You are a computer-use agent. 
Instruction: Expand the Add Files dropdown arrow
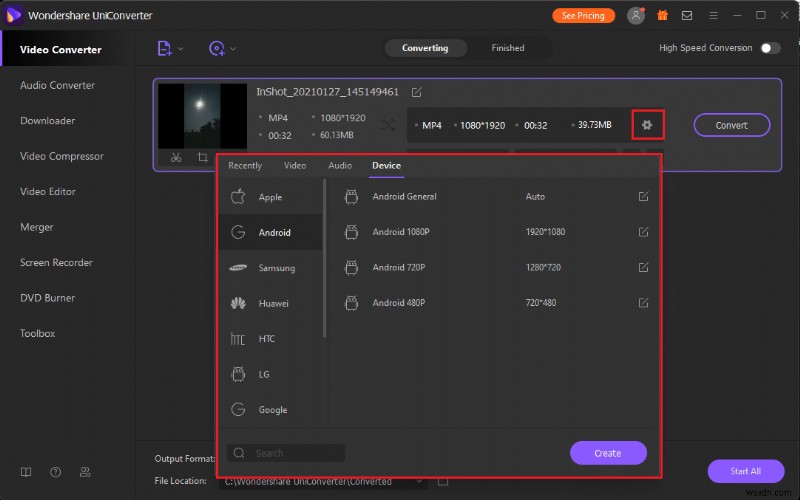click(x=180, y=48)
